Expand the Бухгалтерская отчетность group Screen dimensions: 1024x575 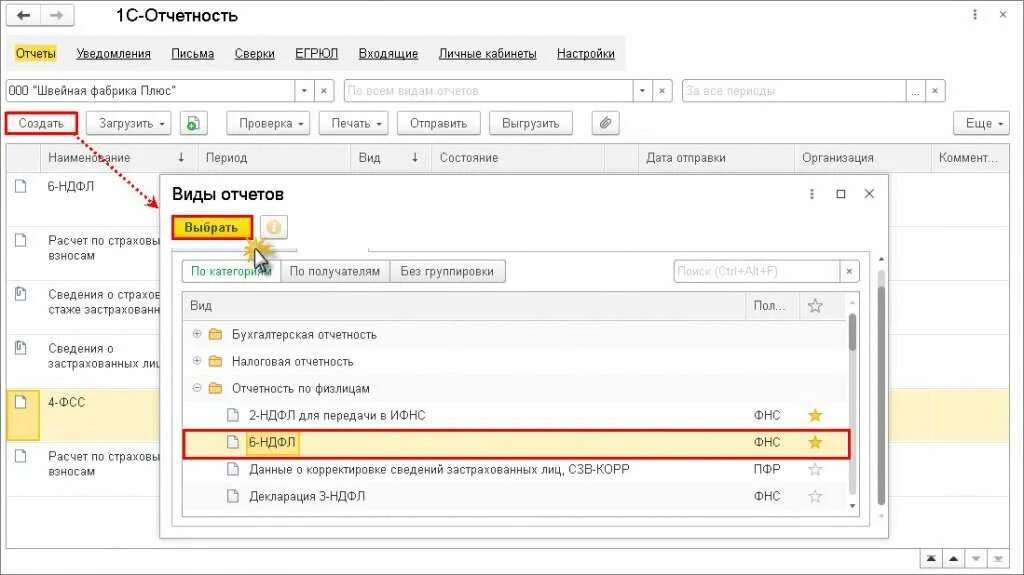[x=197, y=334]
